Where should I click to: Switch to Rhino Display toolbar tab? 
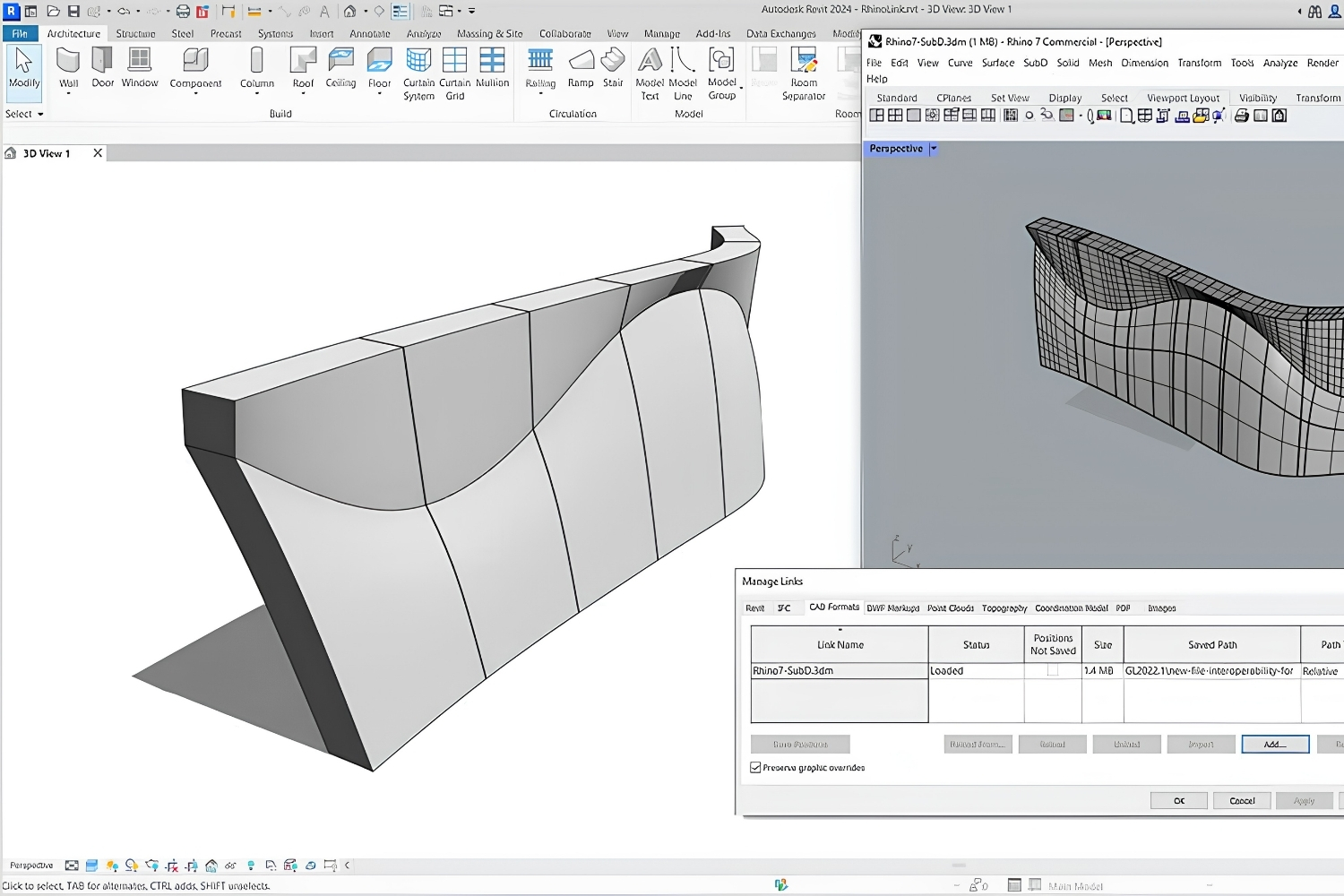pos(1065,98)
